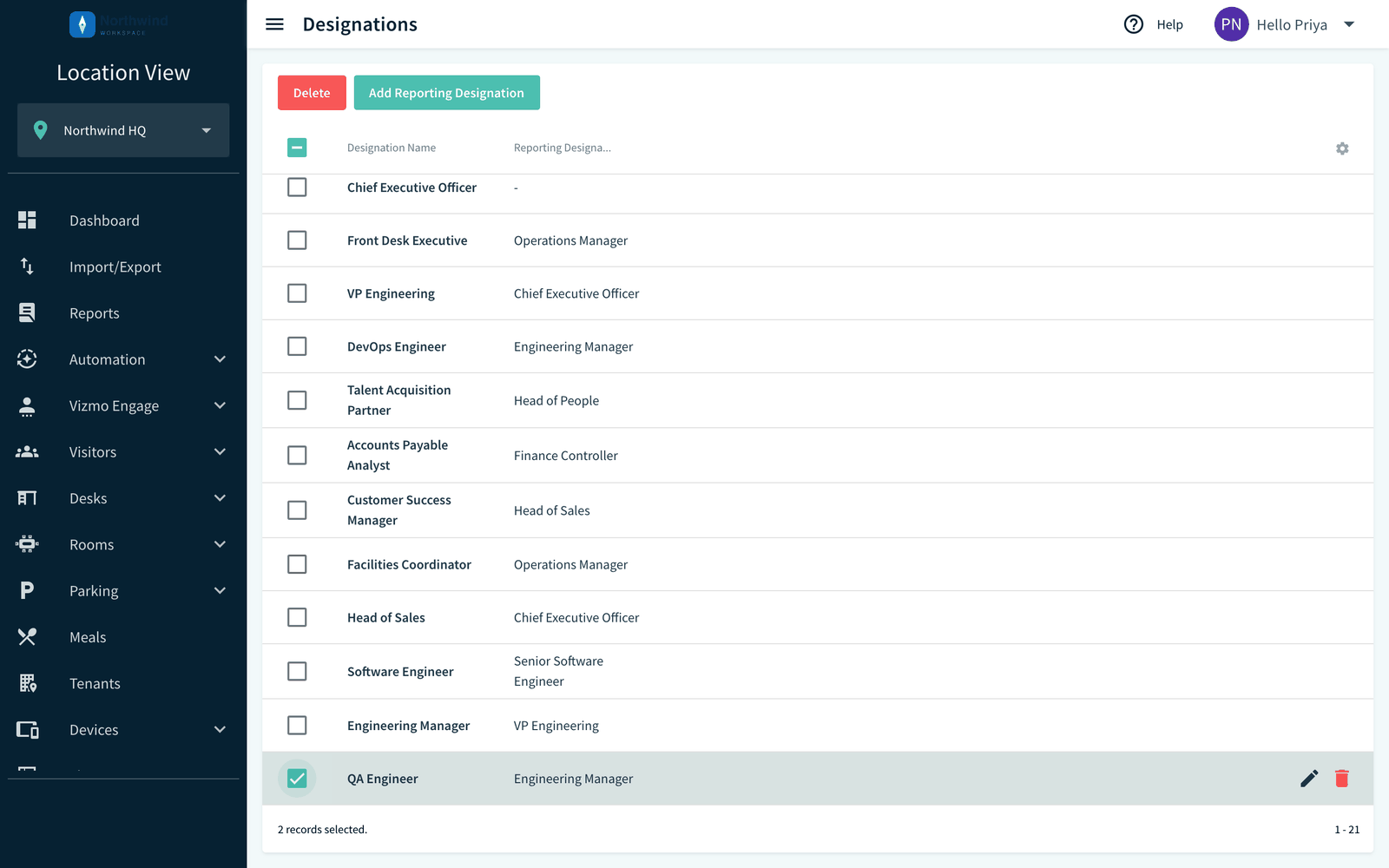Click the Dashboard grid icon

pos(27,220)
